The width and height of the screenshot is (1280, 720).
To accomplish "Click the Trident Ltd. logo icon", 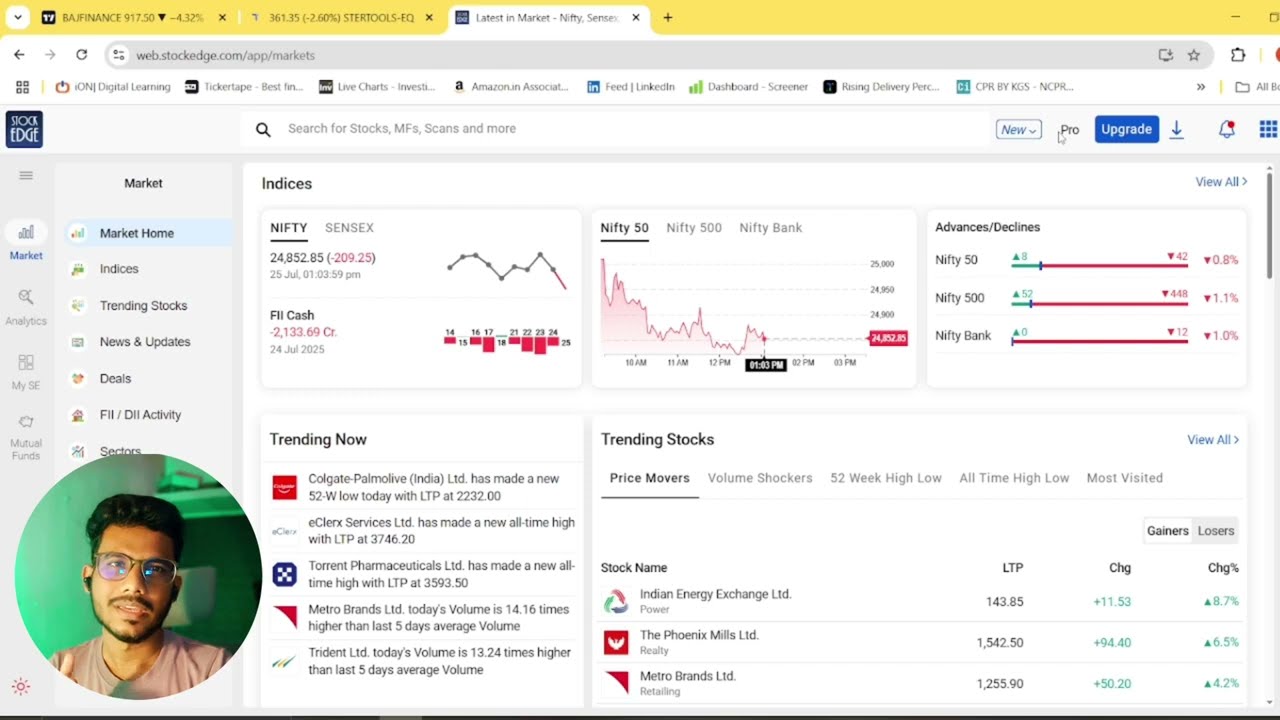I will [x=285, y=661].
